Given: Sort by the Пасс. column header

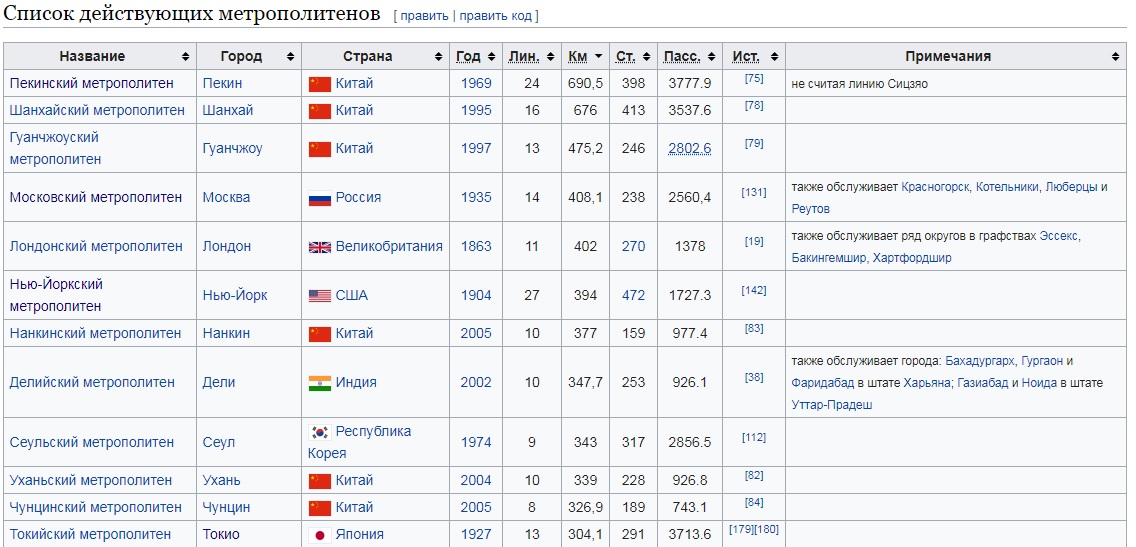Looking at the screenshot, I should click(x=690, y=57).
